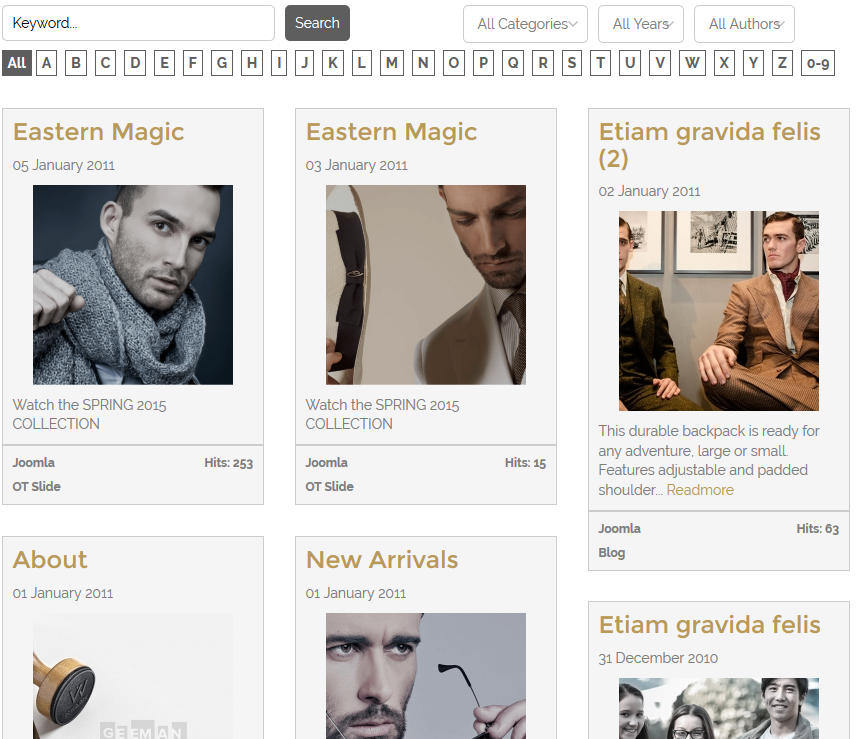Click Joomla category in Hits 15 card

(326, 462)
